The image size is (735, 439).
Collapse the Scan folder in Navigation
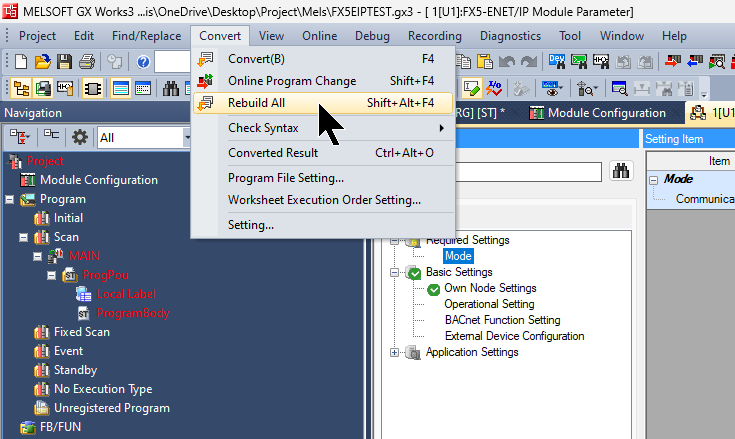click(x=24, y=237)
